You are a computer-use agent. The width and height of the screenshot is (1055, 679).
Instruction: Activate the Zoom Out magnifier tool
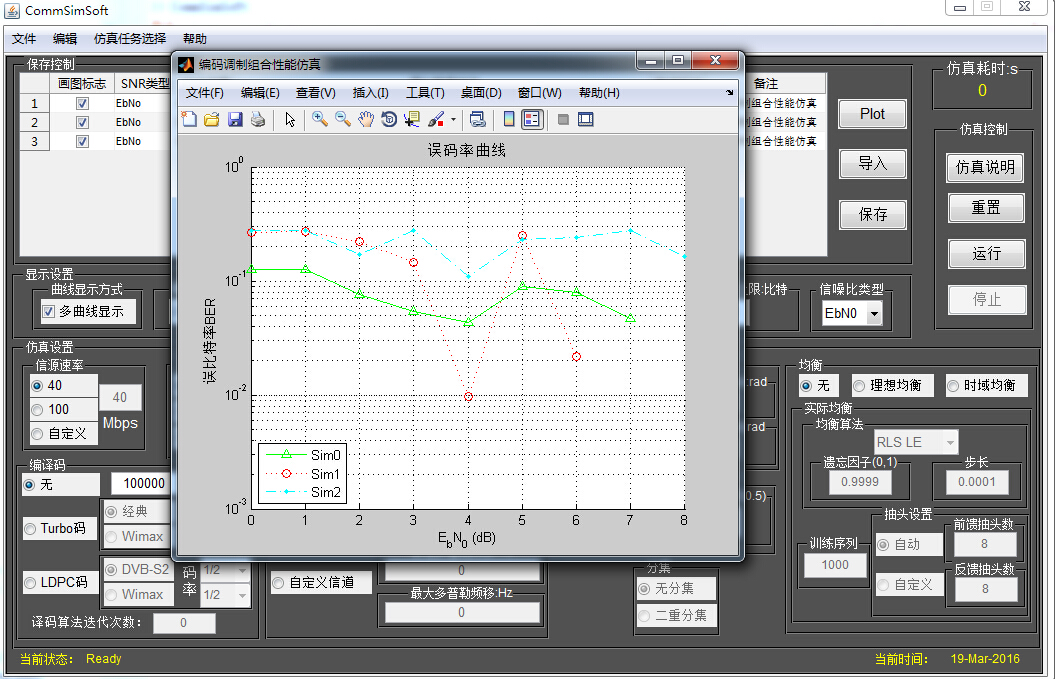(343, 120)
